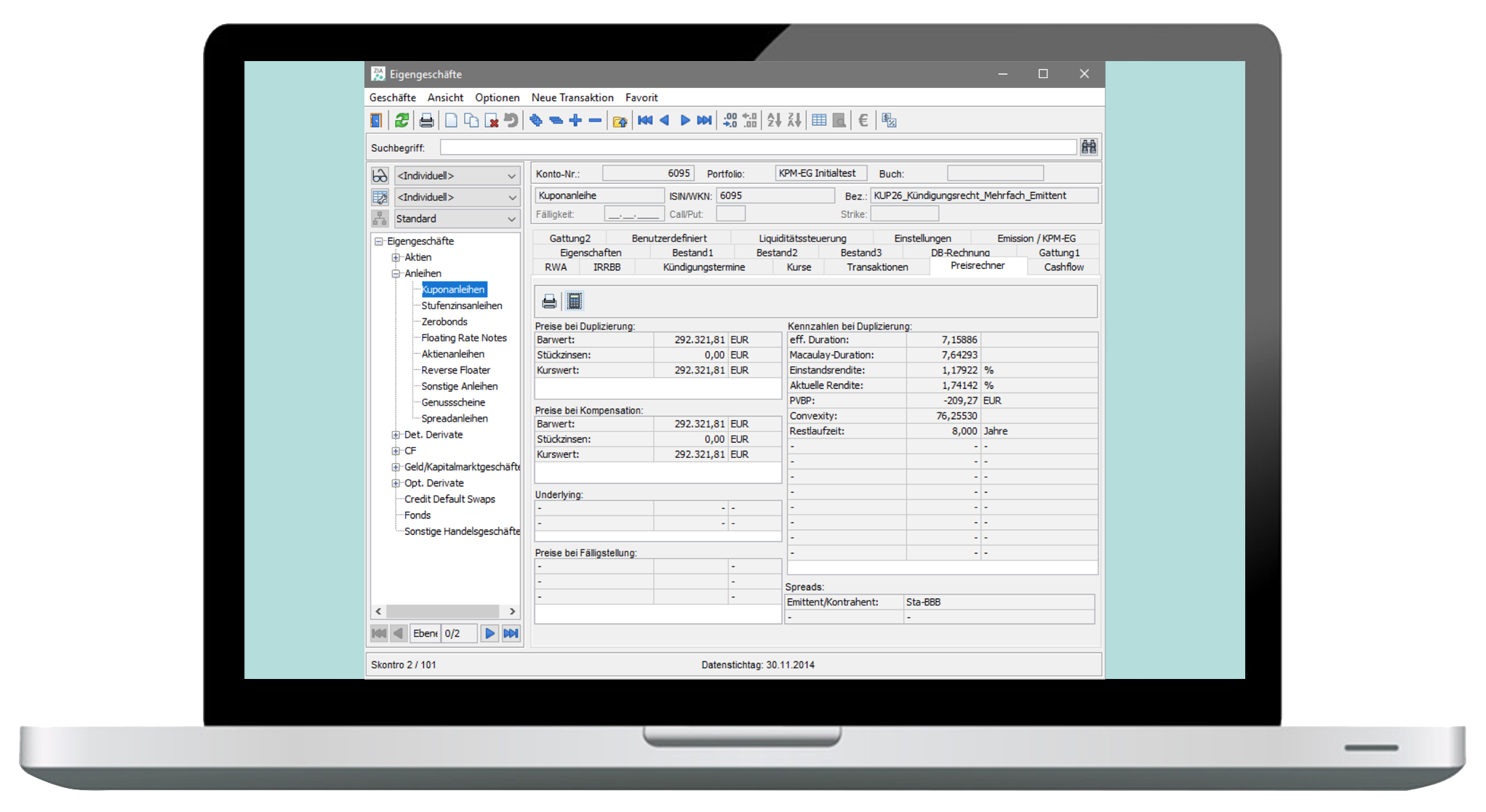The width and height of the screenshot is (1486, 812).
Task: Click the printer icon in main toolbar
Action: click(427, 121)
